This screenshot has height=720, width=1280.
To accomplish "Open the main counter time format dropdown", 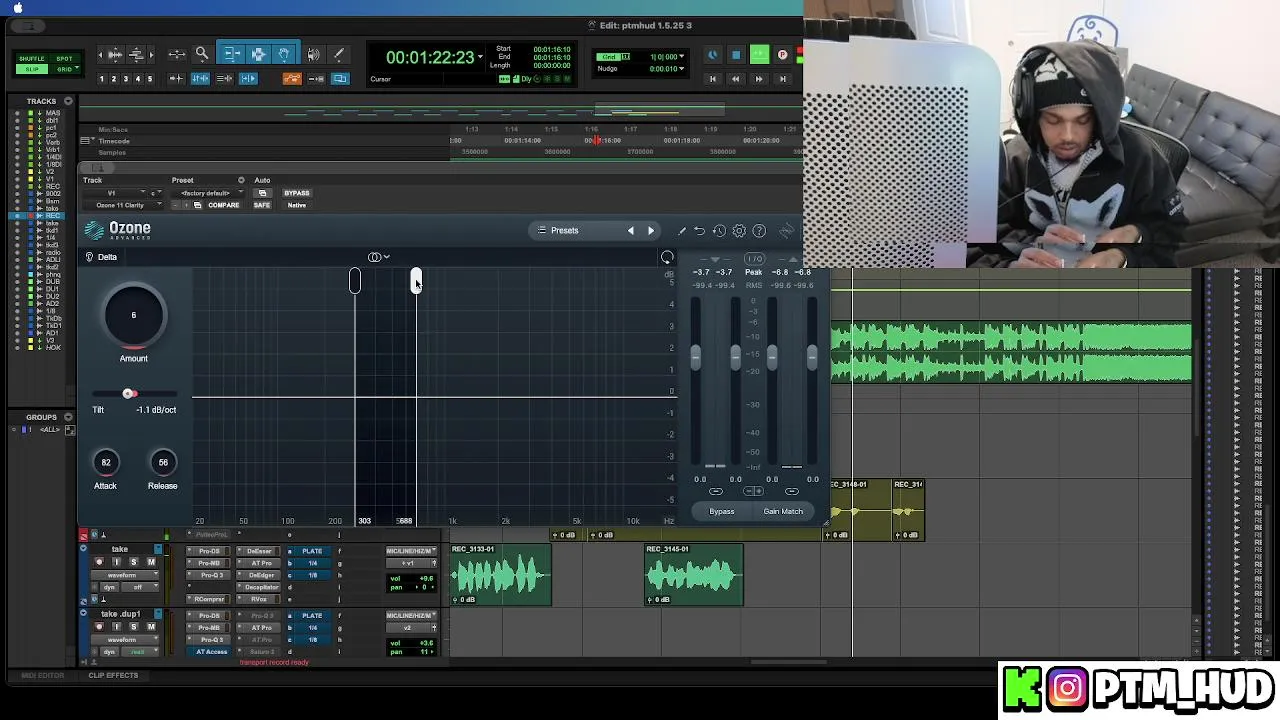I will (x=481, y=57).
